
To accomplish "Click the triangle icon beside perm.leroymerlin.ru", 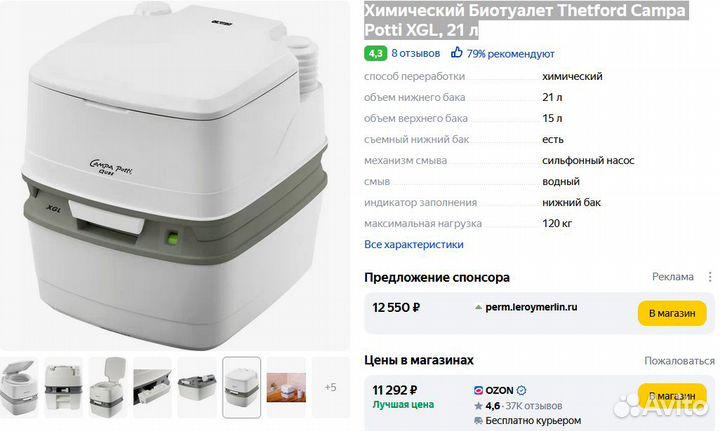I will tap(478, 307).
